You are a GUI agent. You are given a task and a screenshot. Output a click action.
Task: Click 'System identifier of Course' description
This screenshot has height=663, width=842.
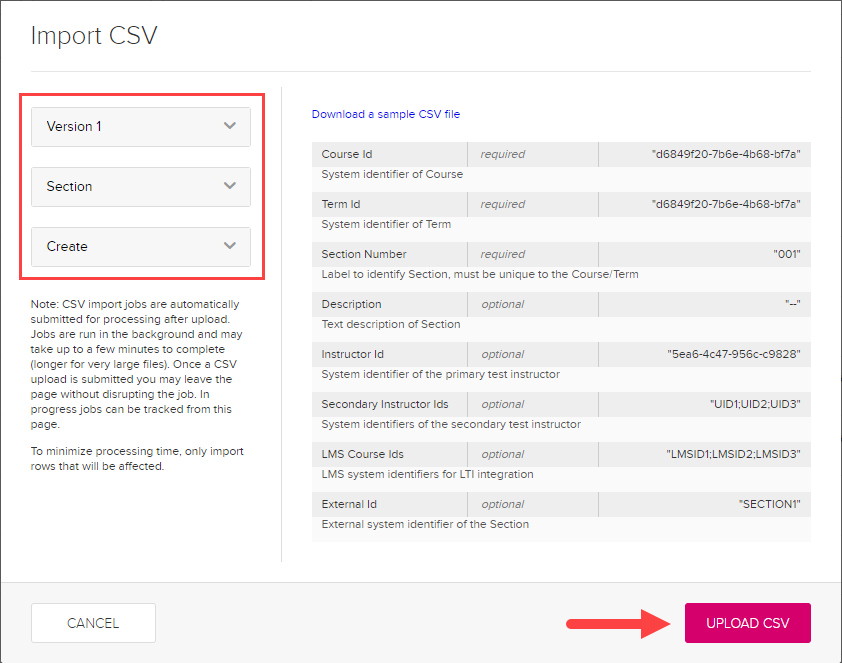point(392,174)
